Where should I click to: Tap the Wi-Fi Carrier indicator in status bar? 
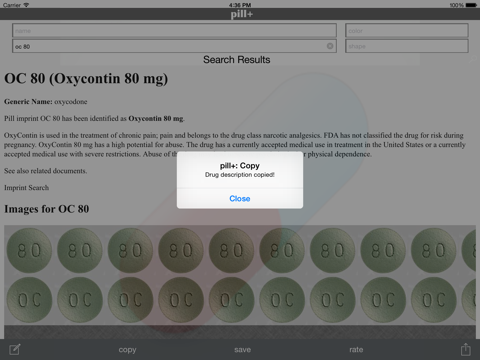click(x=16, y=5)
